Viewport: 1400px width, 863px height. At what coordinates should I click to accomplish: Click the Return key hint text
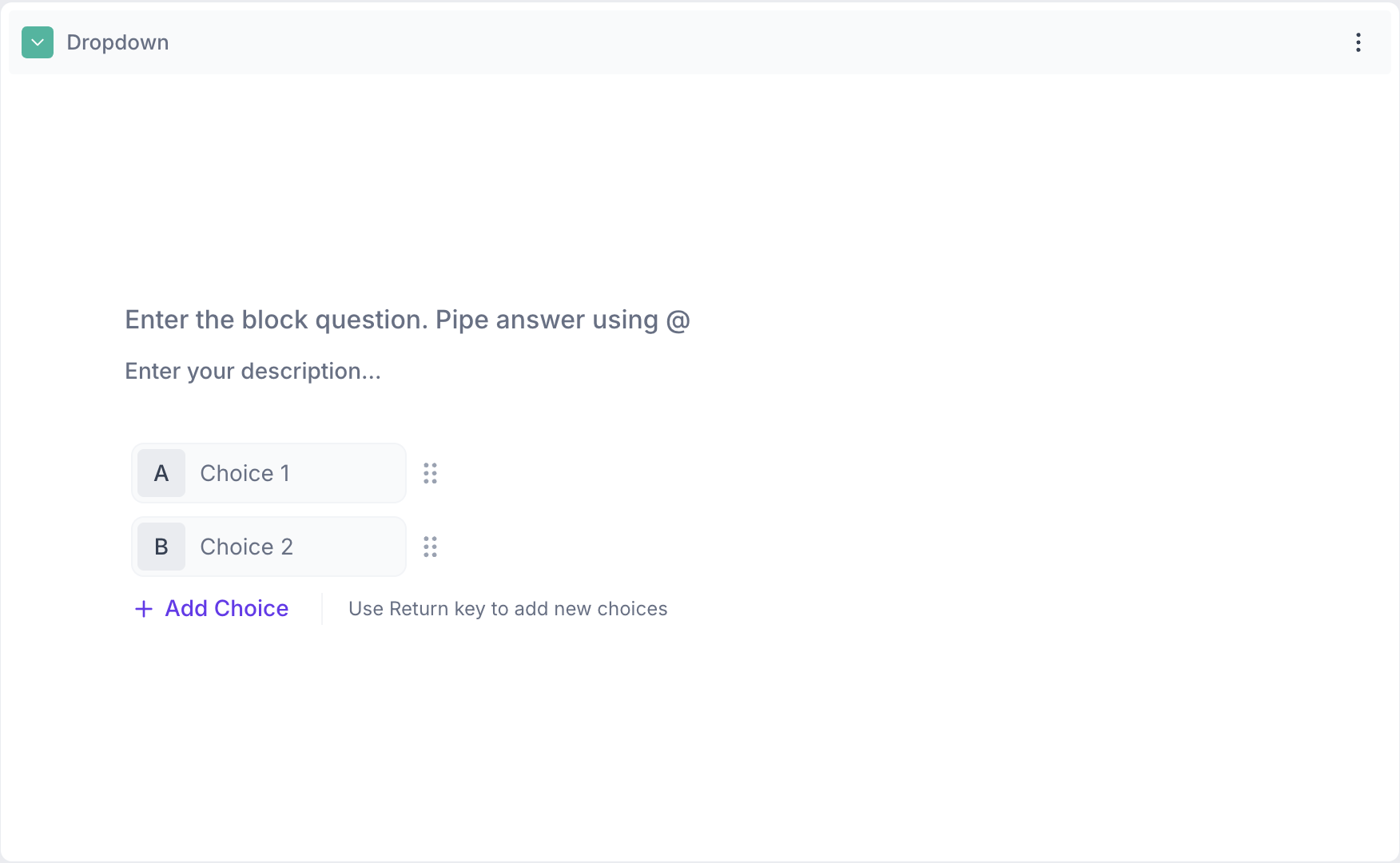click(507, 609)
